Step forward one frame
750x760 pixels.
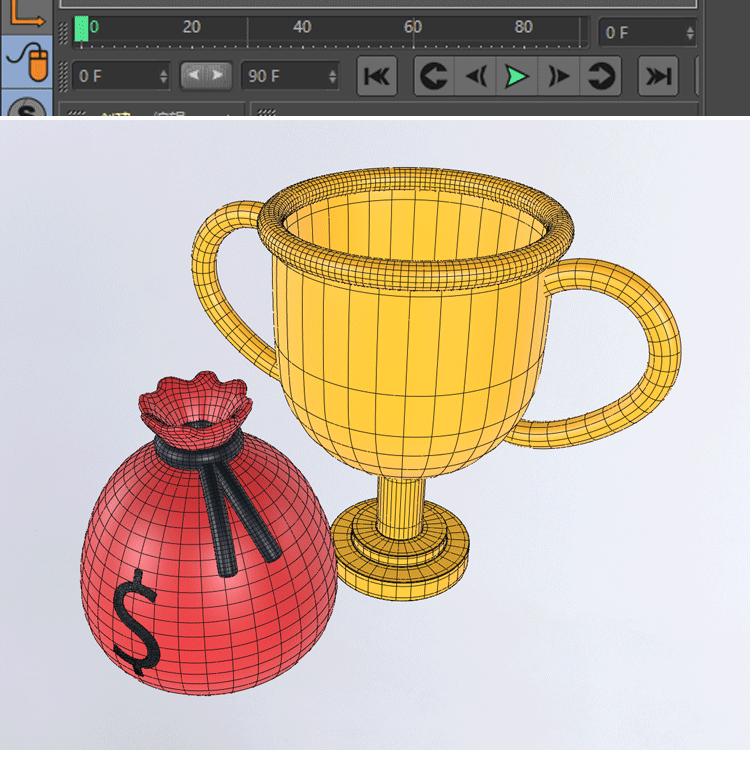[559, 77]
